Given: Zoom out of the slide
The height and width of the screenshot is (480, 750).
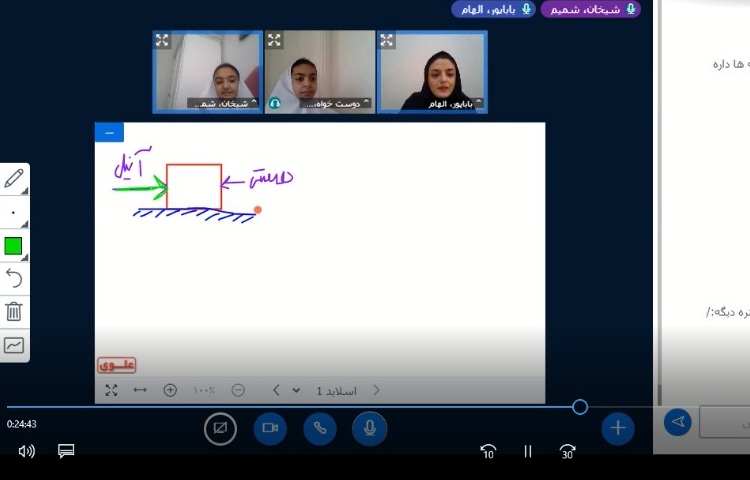Looking at the screenshot, I should pyautogui.click(x=238, y=390).
